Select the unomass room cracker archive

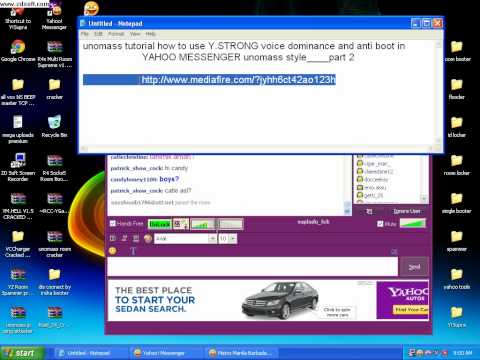click(x=54, y=243)
